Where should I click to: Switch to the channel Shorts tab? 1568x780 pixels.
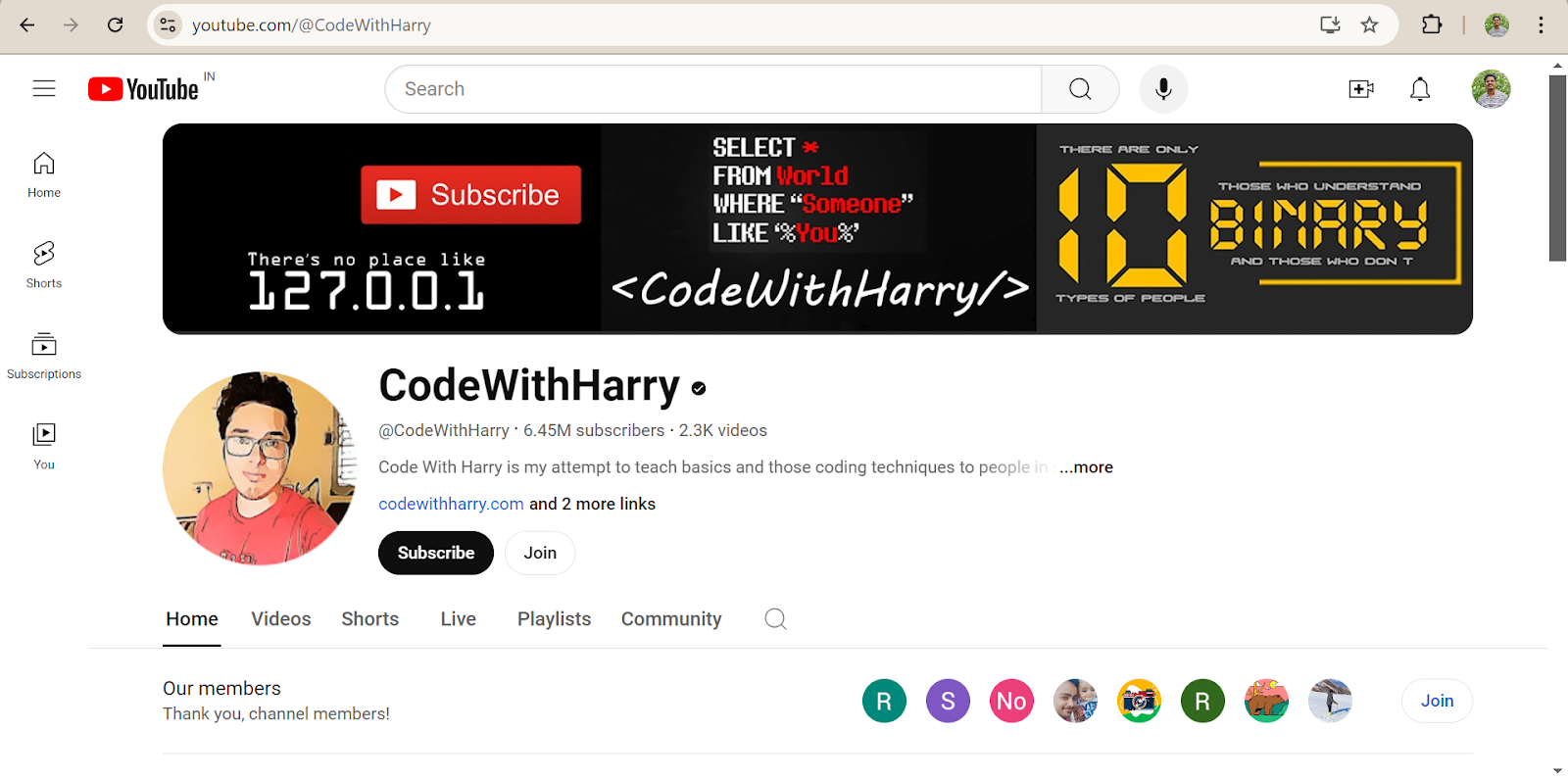[370, 619]
